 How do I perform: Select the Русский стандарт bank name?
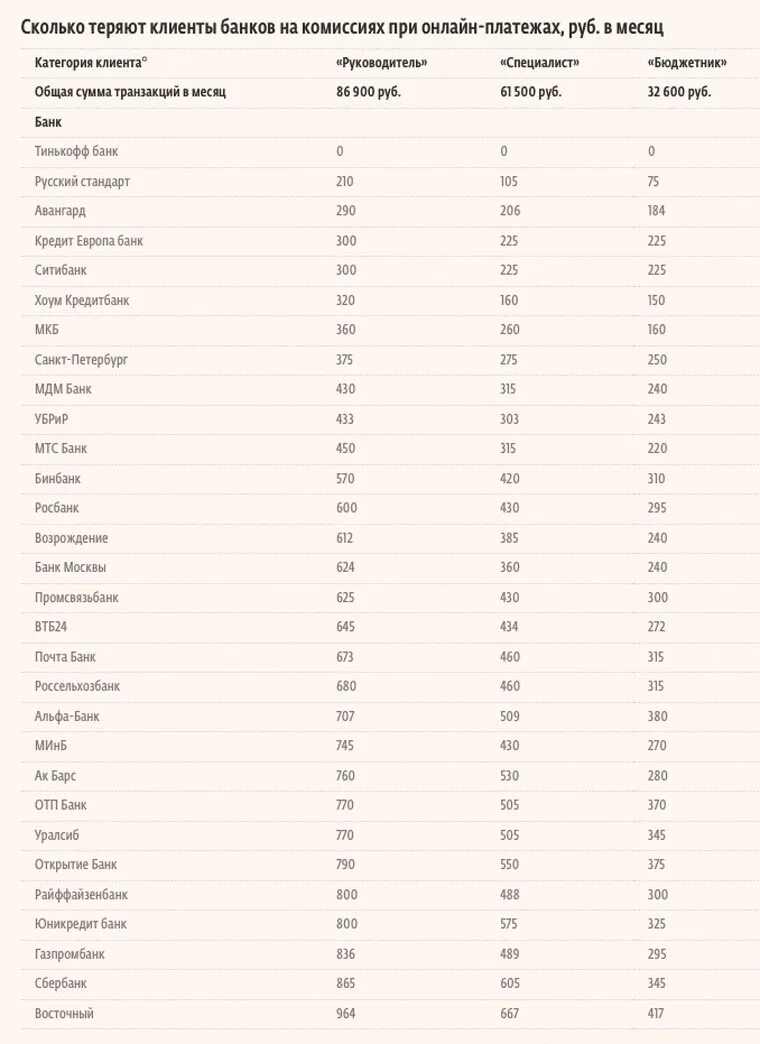tap(83, 181)
